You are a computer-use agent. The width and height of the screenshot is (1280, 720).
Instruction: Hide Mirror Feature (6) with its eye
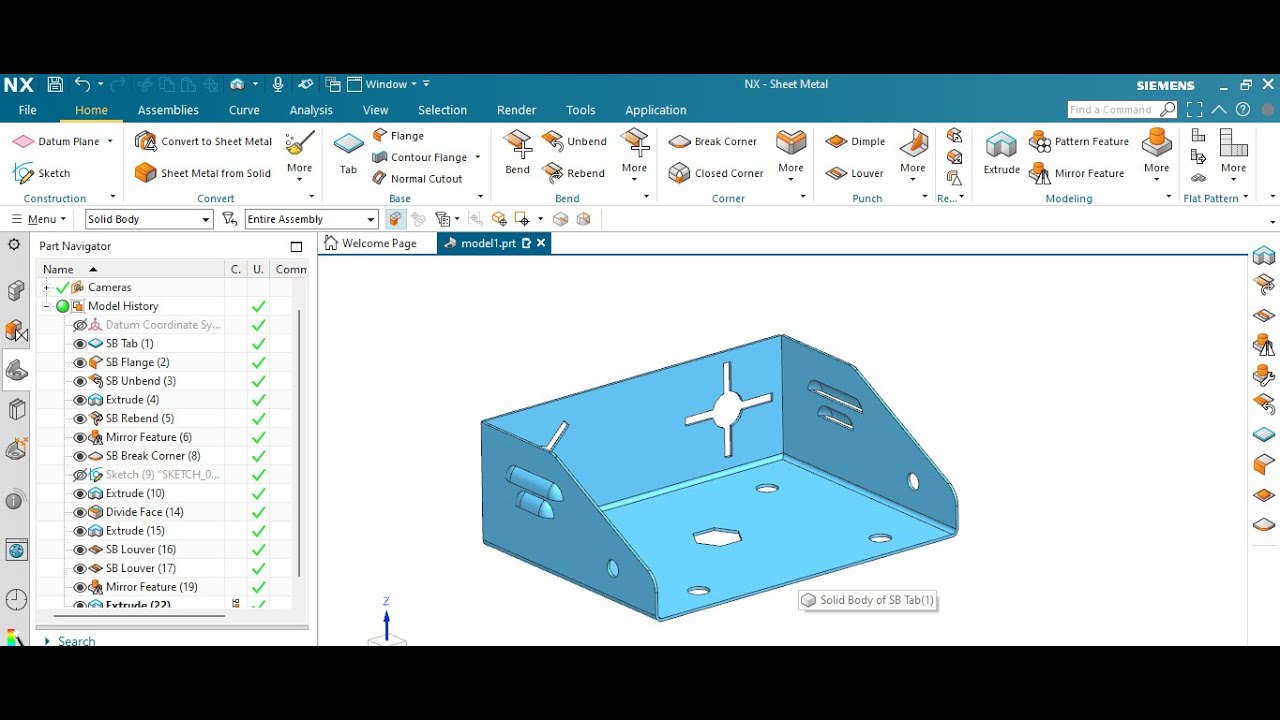tap(81, 437)
